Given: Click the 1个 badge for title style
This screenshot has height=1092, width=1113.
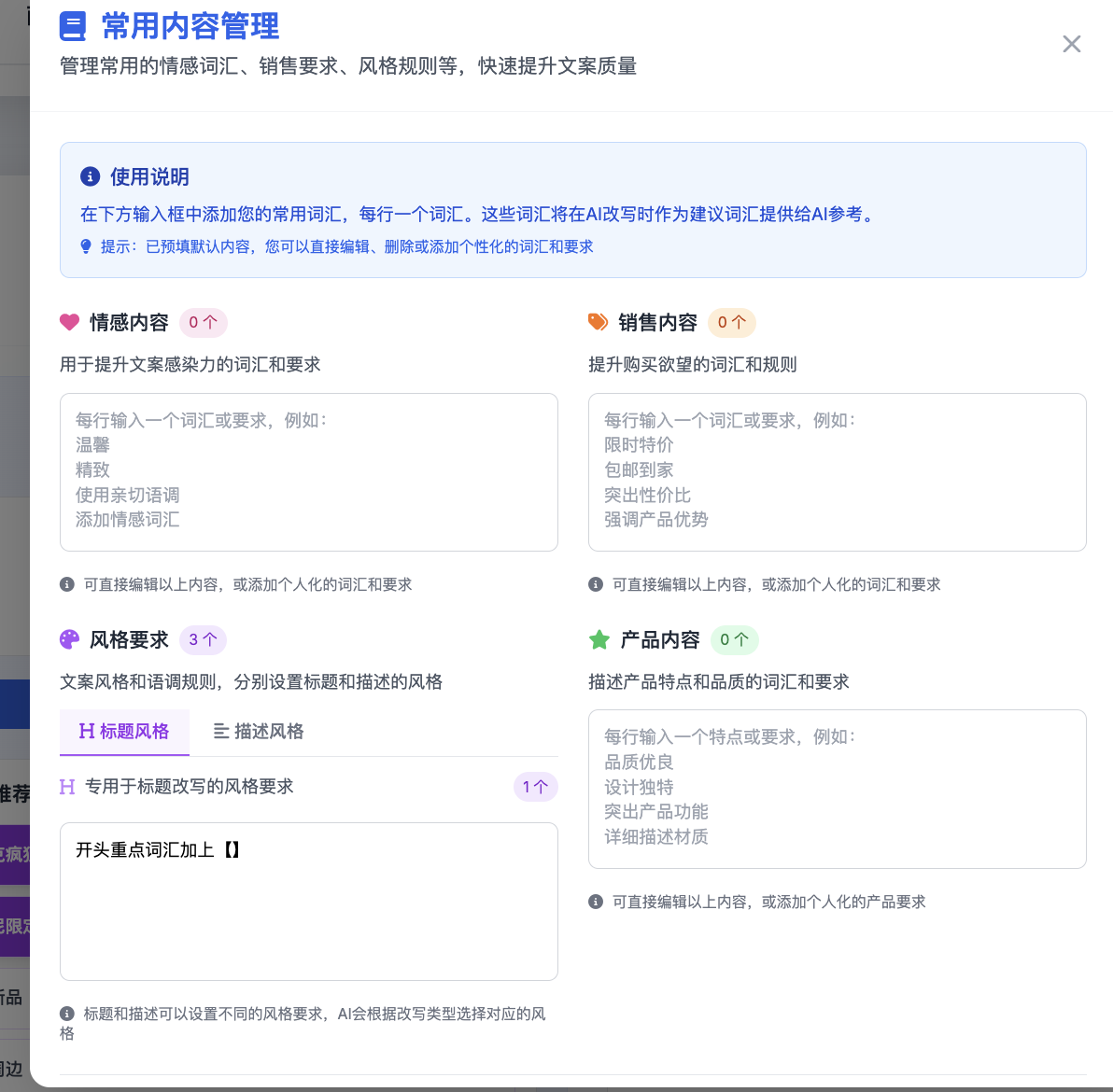Looking at the screenshot, I should (535, 787).
